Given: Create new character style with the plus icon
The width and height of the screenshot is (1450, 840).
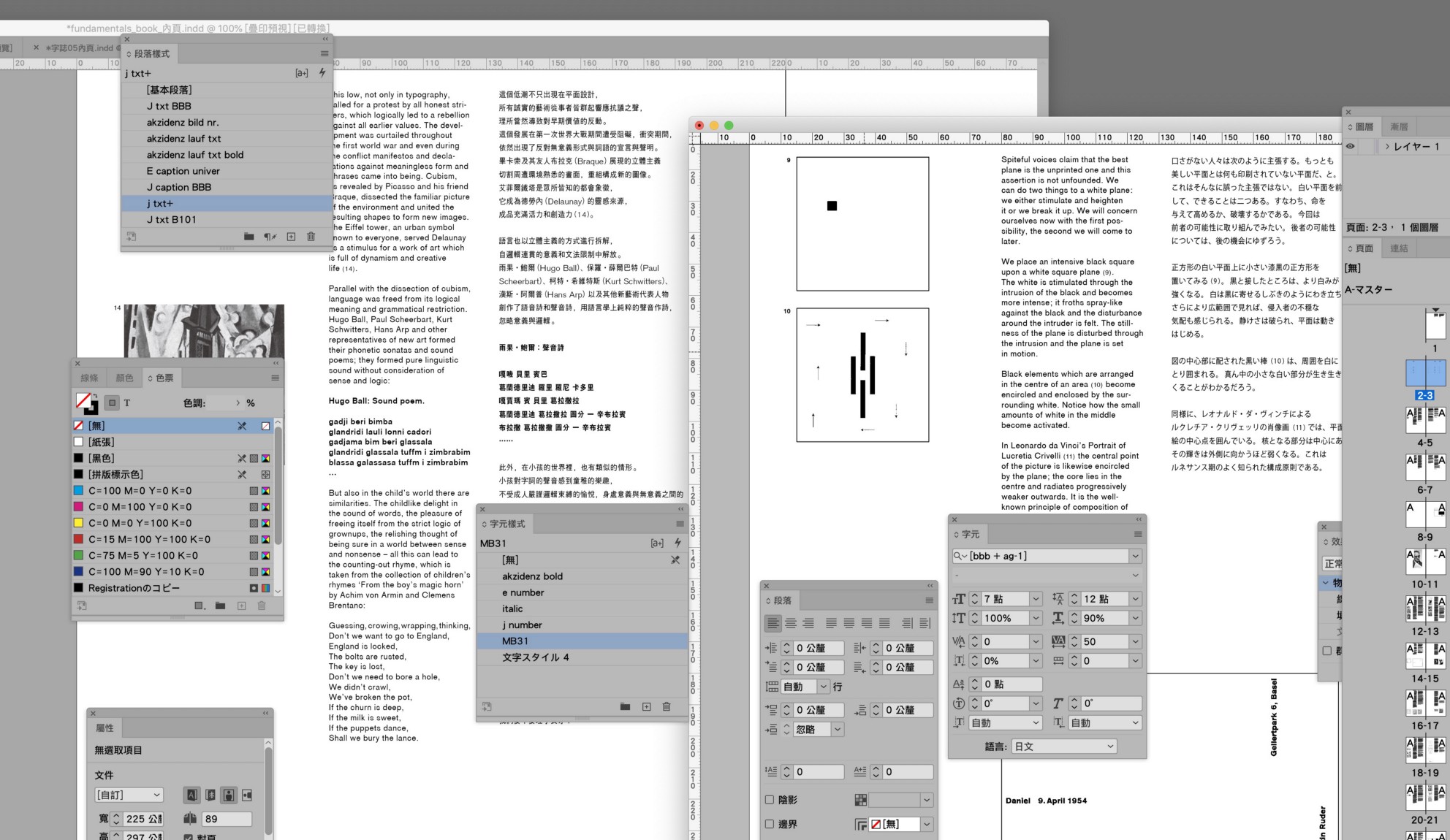Looking at the screenshot, I should tap(646, 706).
